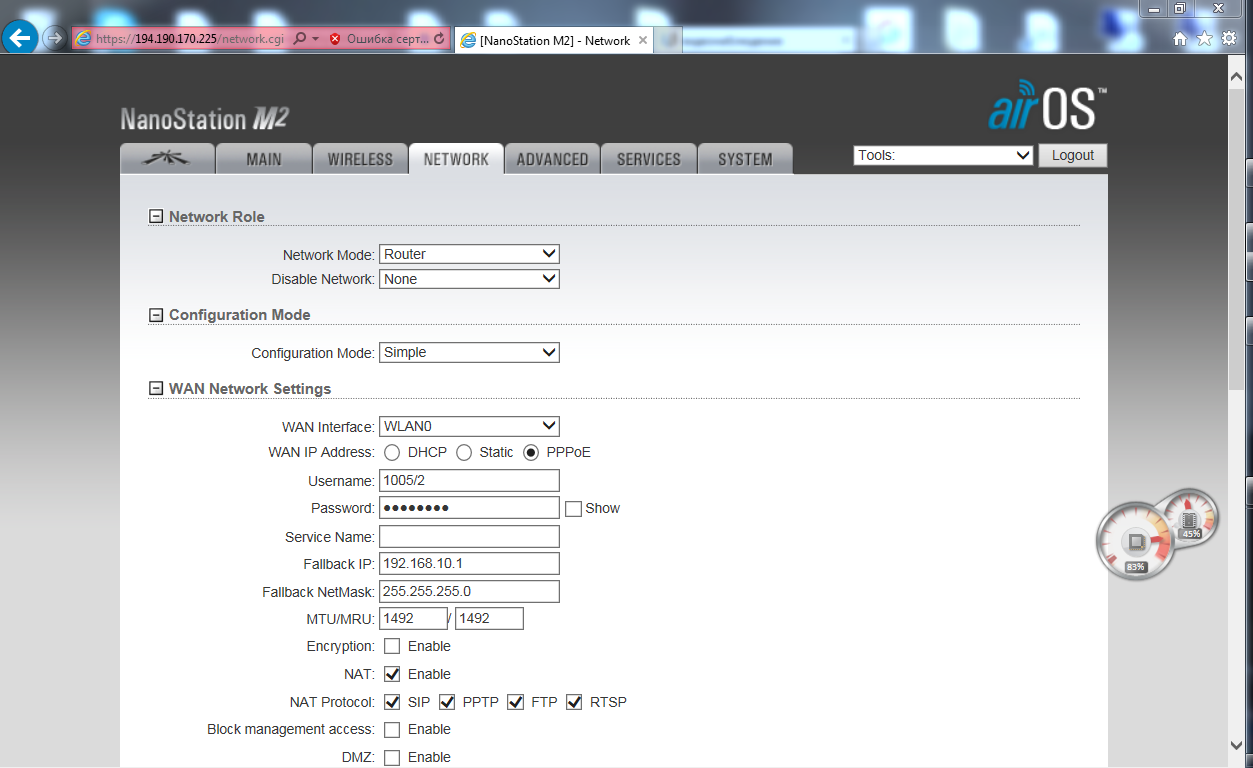Disable the NAT Enable checkbox
Screen dimensions: 1253x768
(392, 674)
